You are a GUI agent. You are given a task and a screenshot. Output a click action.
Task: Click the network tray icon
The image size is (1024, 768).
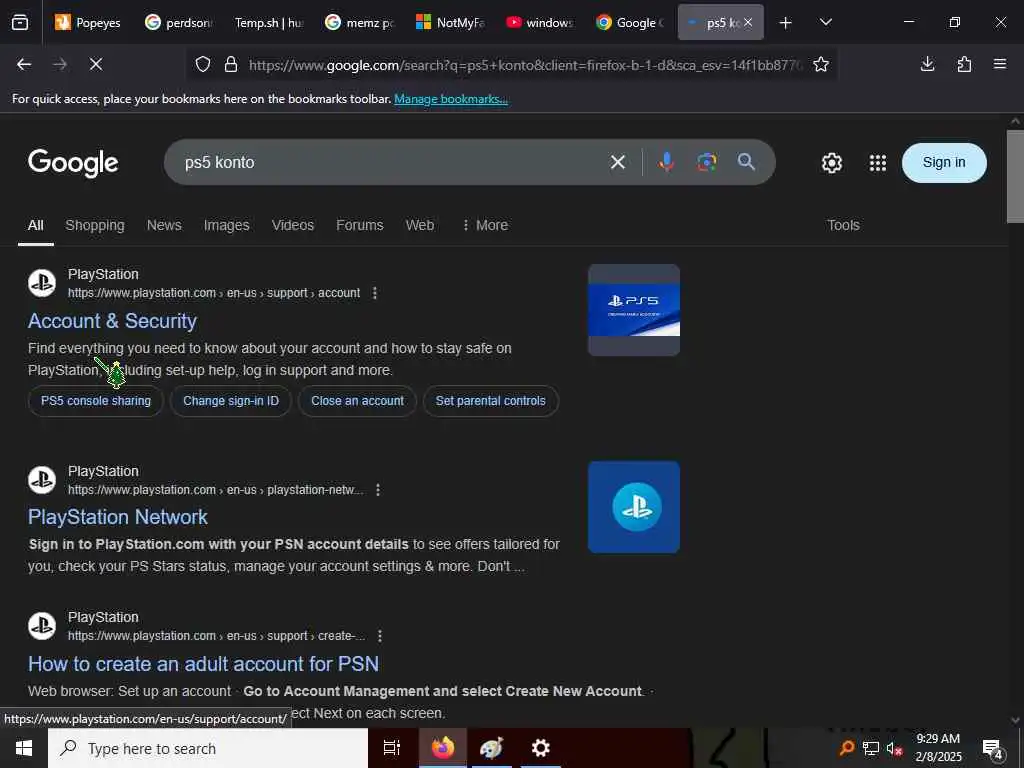[871, 749]
